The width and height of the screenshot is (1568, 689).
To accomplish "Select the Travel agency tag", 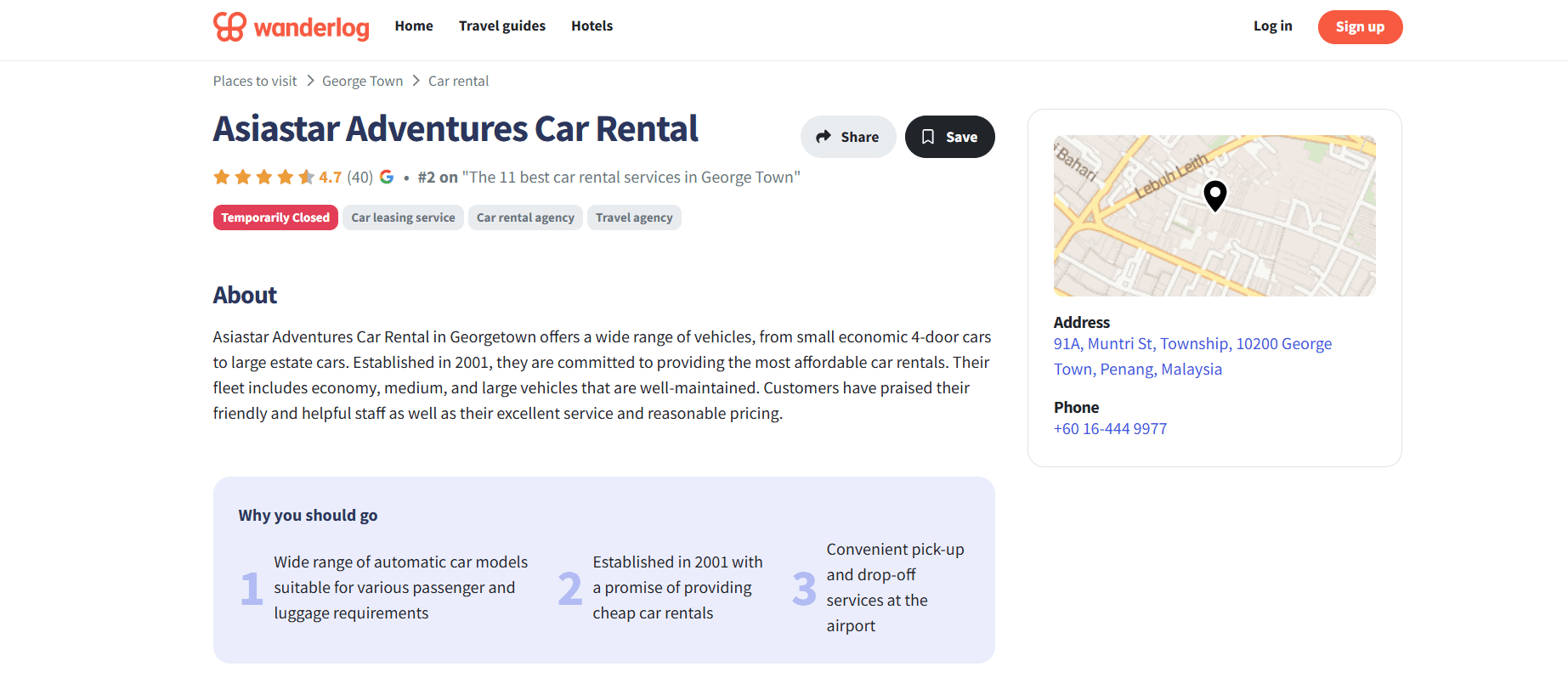I will (x=634, y=217).
